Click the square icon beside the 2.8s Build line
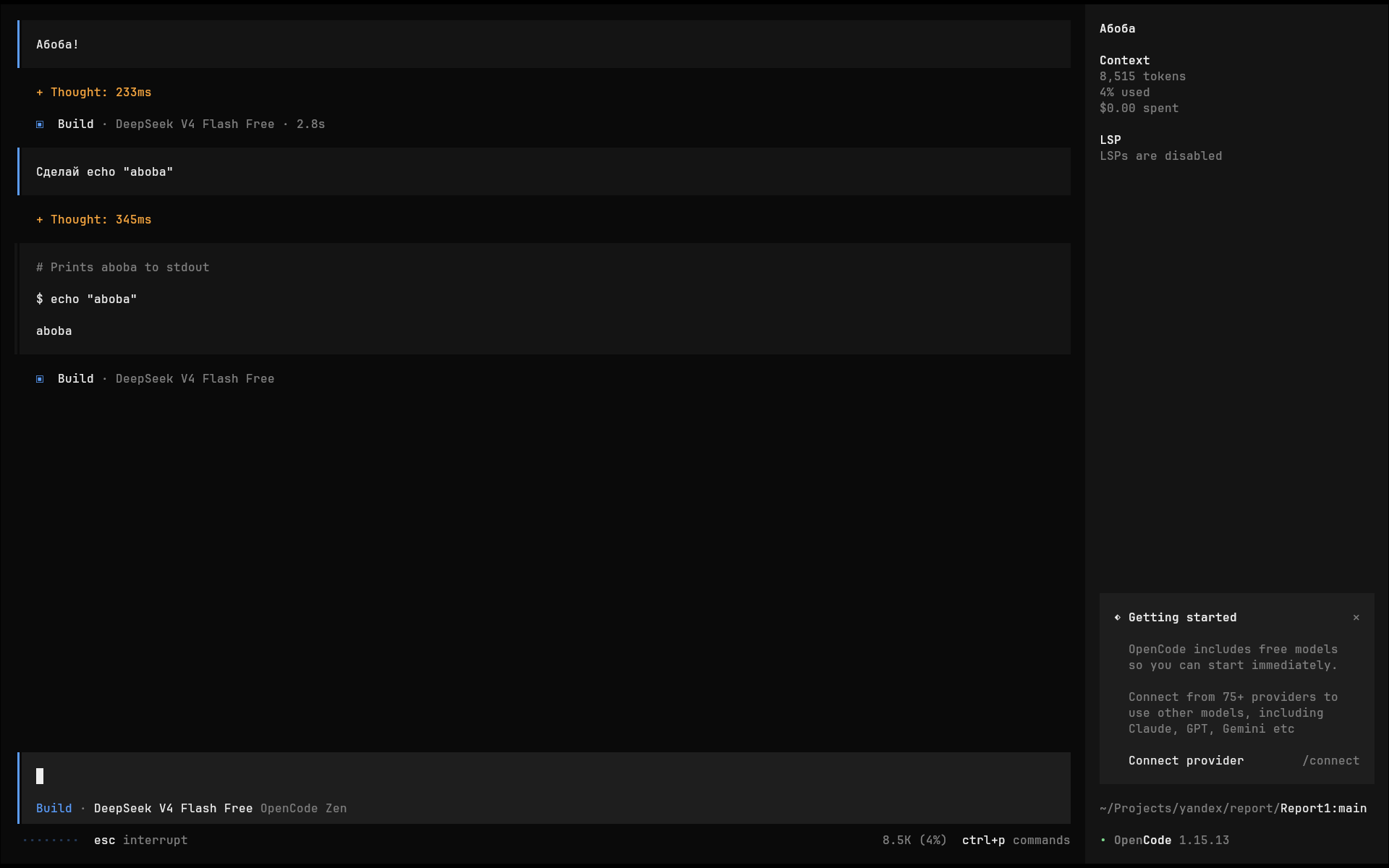This screenshot has width=1389, height=868. pyautogui.click(x=40, y=124)
